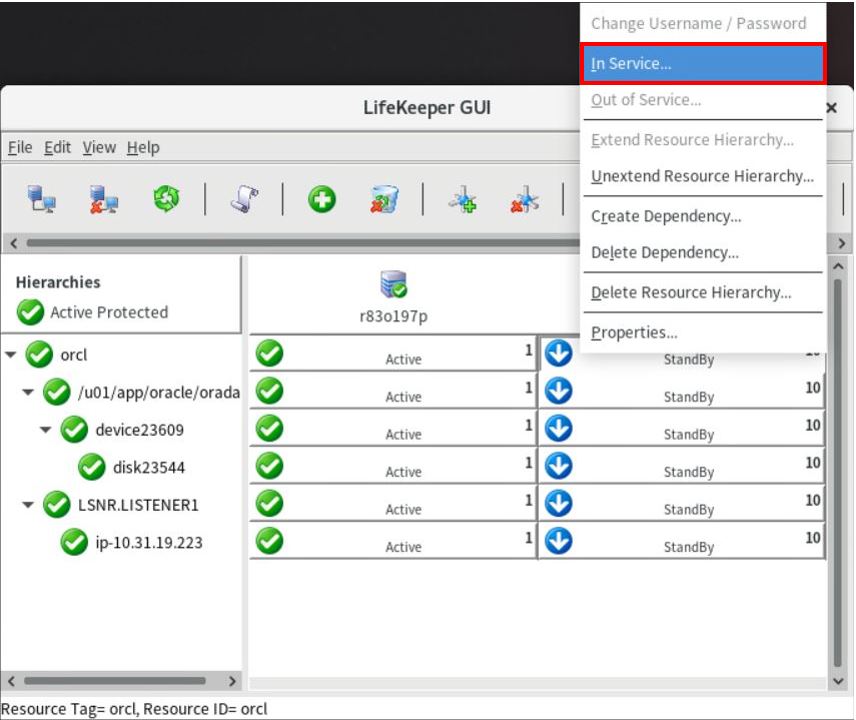Click the StandBy arrow icon in the ip-10.31.19.223 row
856x720 pixels.
(x=558, y=541)
